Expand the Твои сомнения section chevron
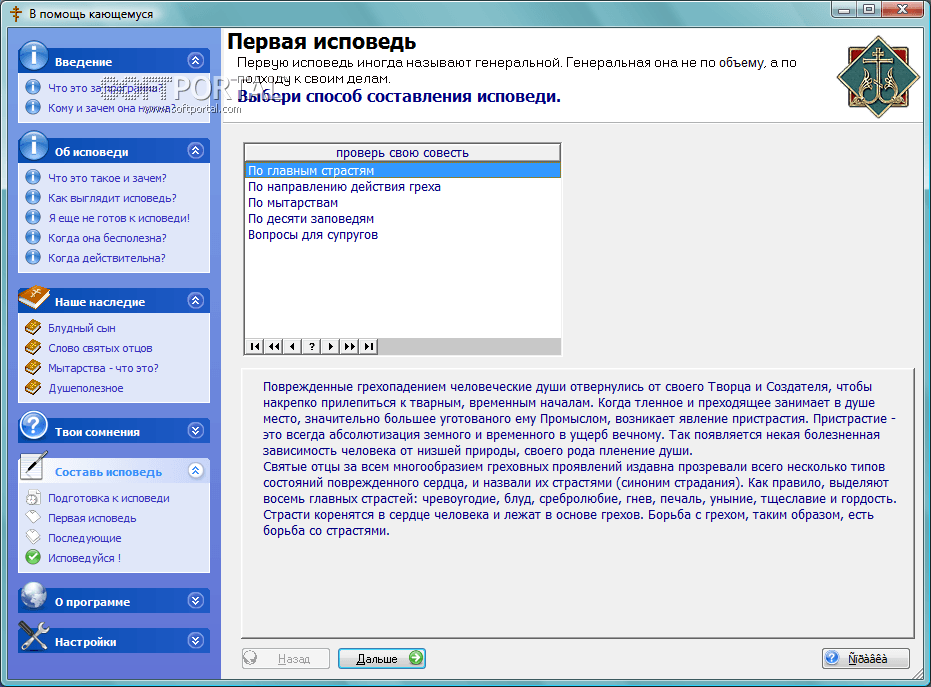 [x=196, y=431]
